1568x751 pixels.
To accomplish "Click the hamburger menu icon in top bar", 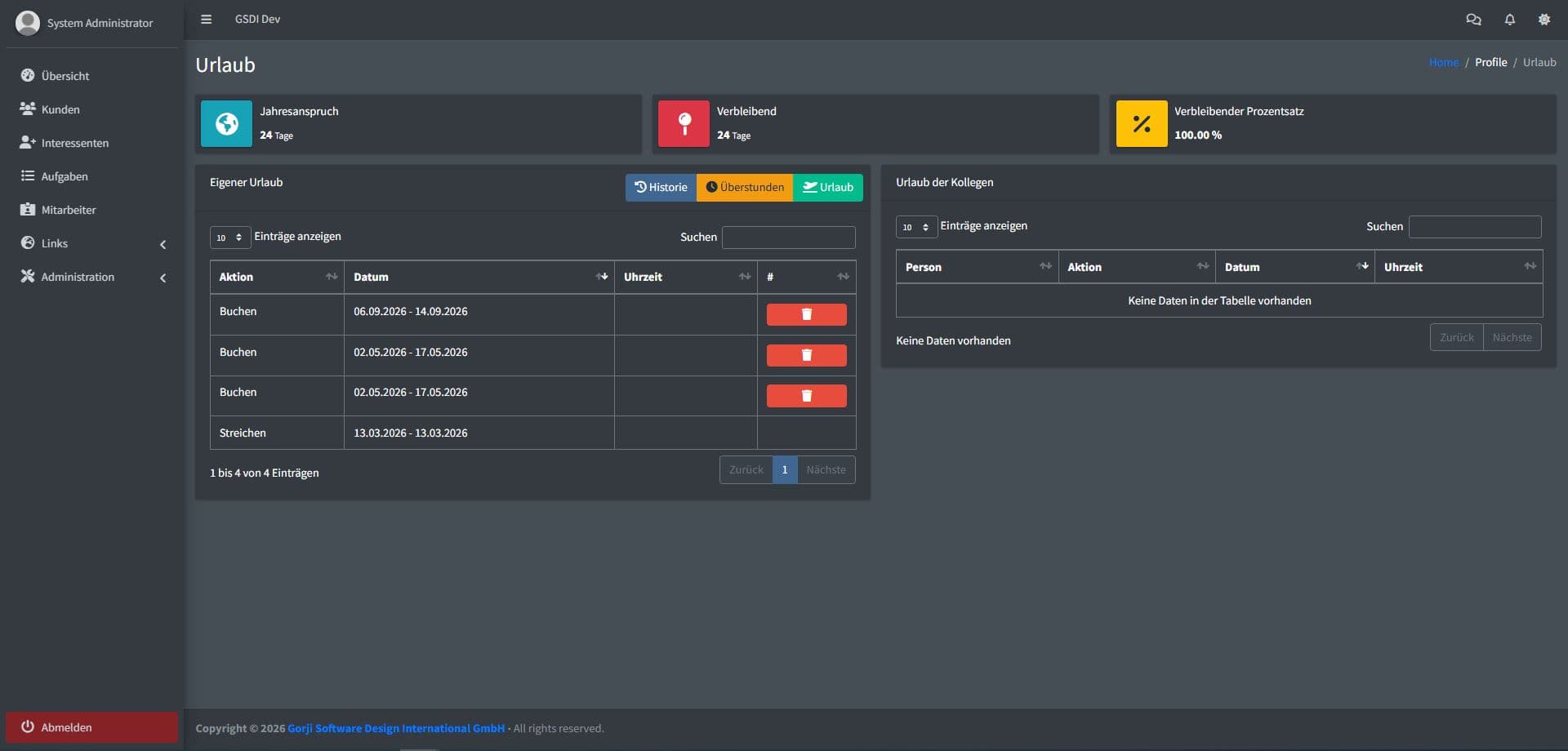I will 206,20.
